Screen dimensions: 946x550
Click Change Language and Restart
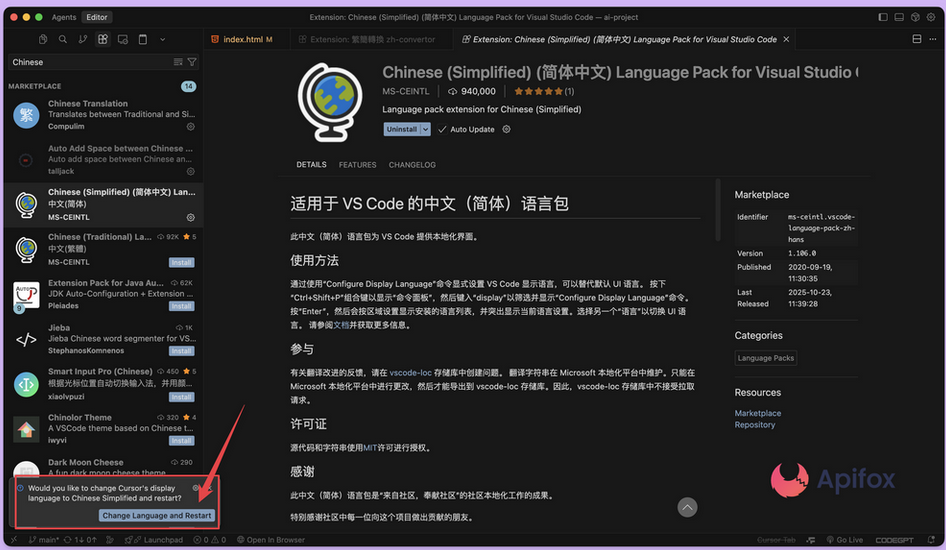point(157,516)
